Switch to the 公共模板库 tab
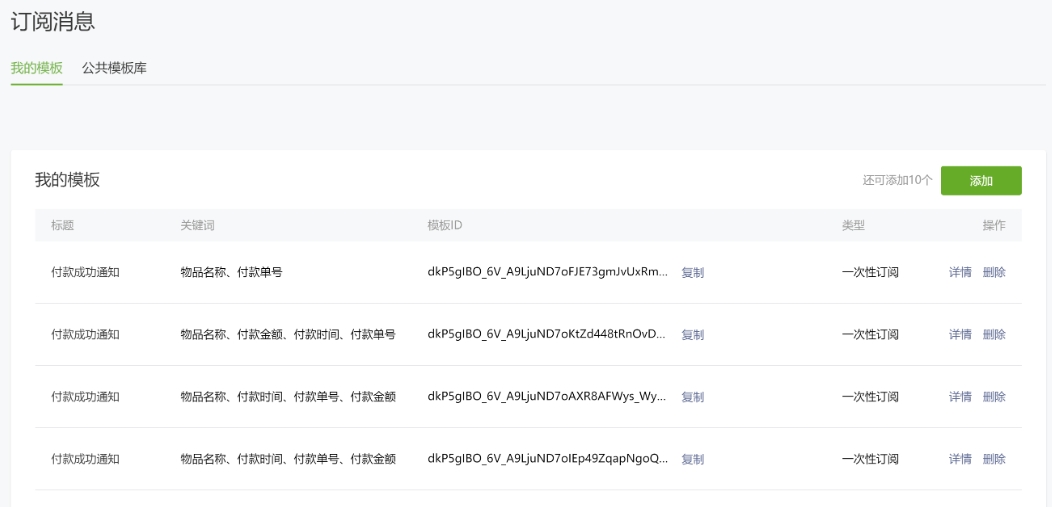This screenshot has height=507, width=1052. [114, 68]
